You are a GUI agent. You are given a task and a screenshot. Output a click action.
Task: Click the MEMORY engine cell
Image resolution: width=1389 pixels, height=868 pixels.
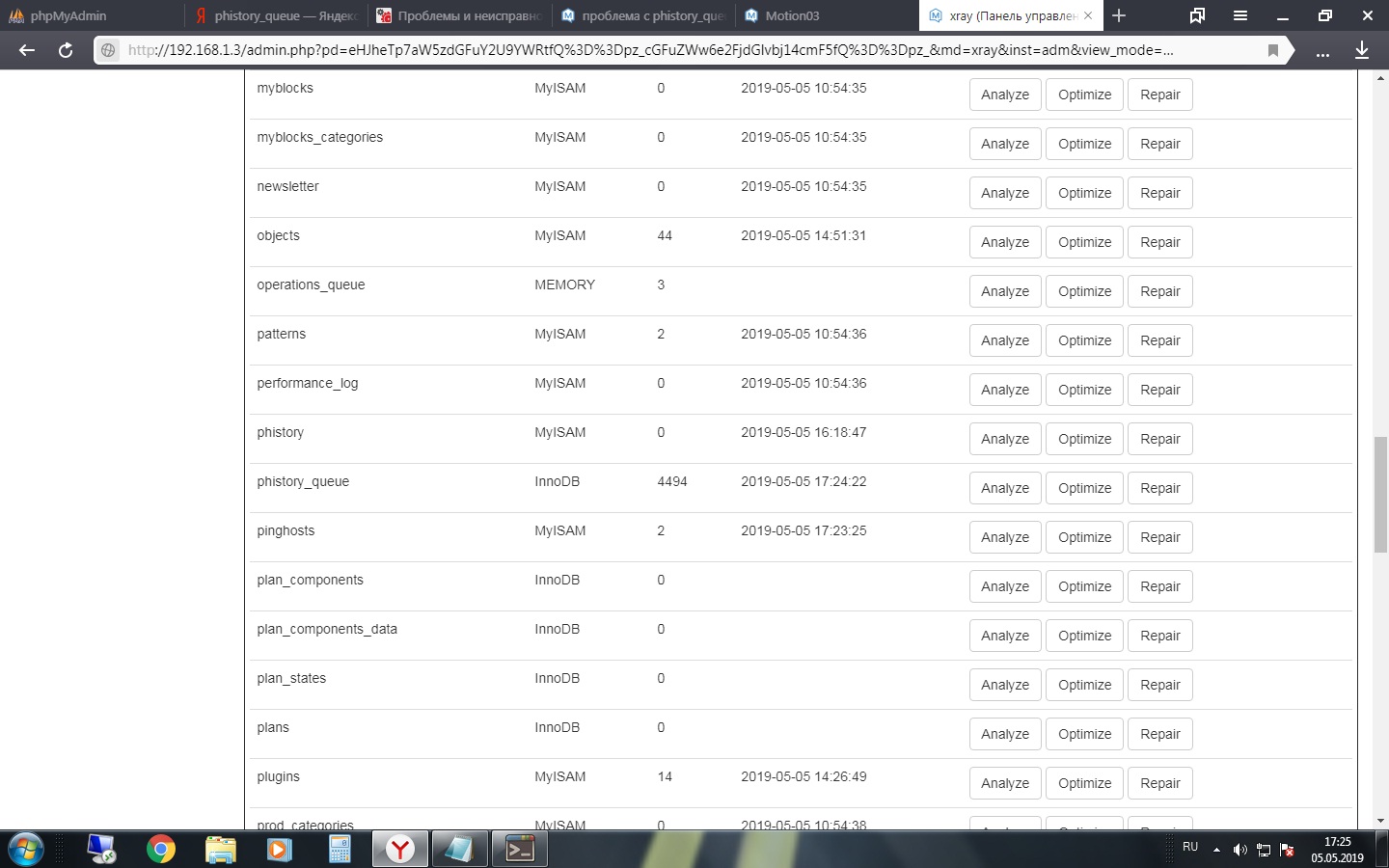click(565, 285)
